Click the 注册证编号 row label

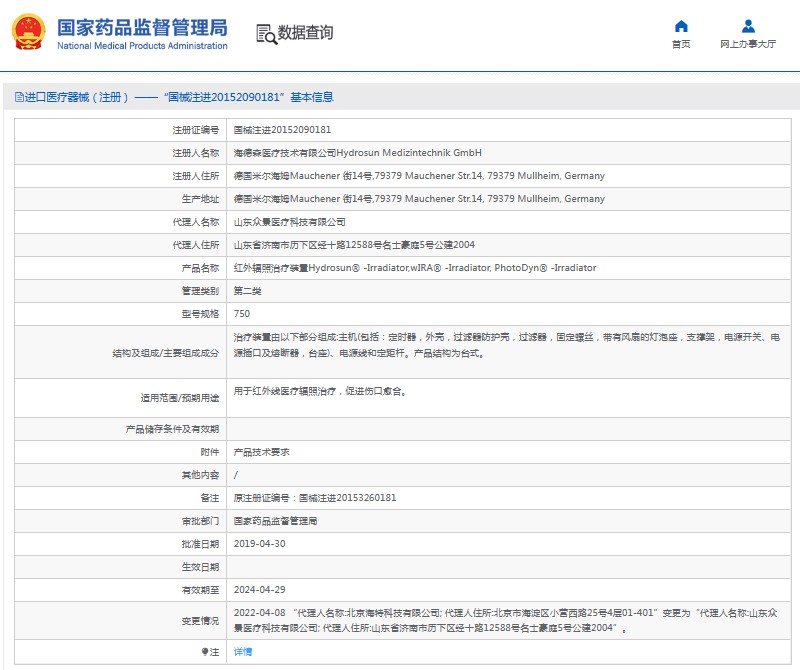[x=196, y=130]
